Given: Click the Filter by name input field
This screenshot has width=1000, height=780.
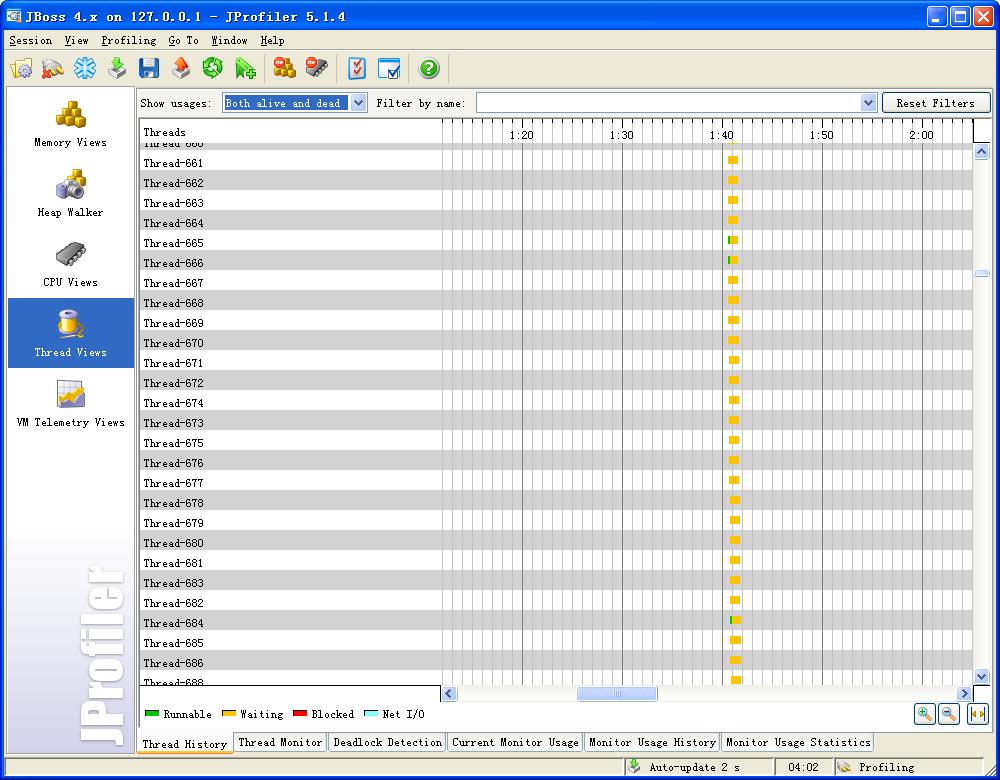Looking at the screenshot, I should tap(668, 103).
